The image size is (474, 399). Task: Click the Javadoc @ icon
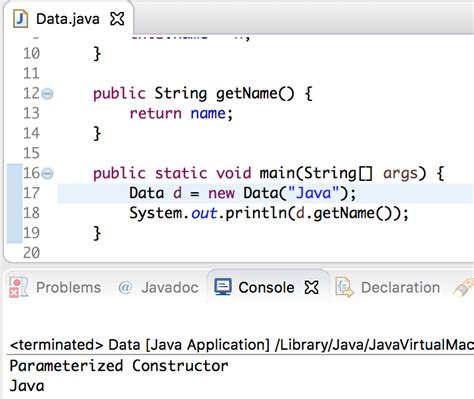click(x=125, y=287)
